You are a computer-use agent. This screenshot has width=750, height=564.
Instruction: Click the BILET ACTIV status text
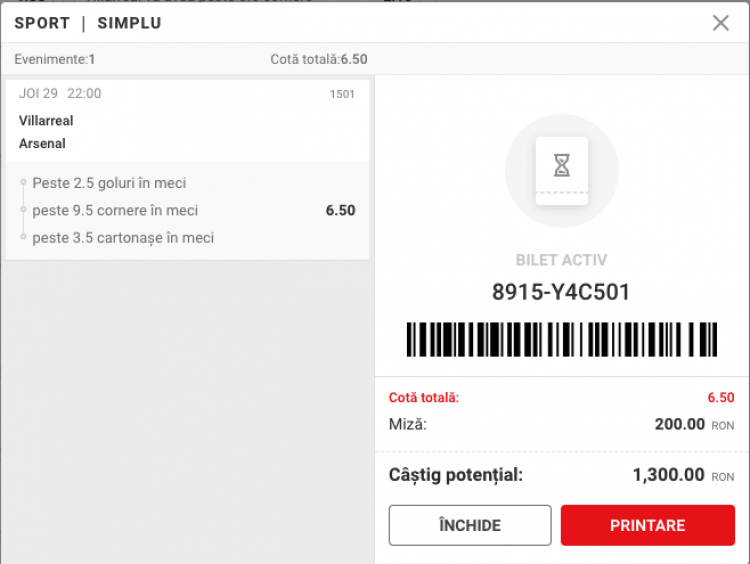561,261
